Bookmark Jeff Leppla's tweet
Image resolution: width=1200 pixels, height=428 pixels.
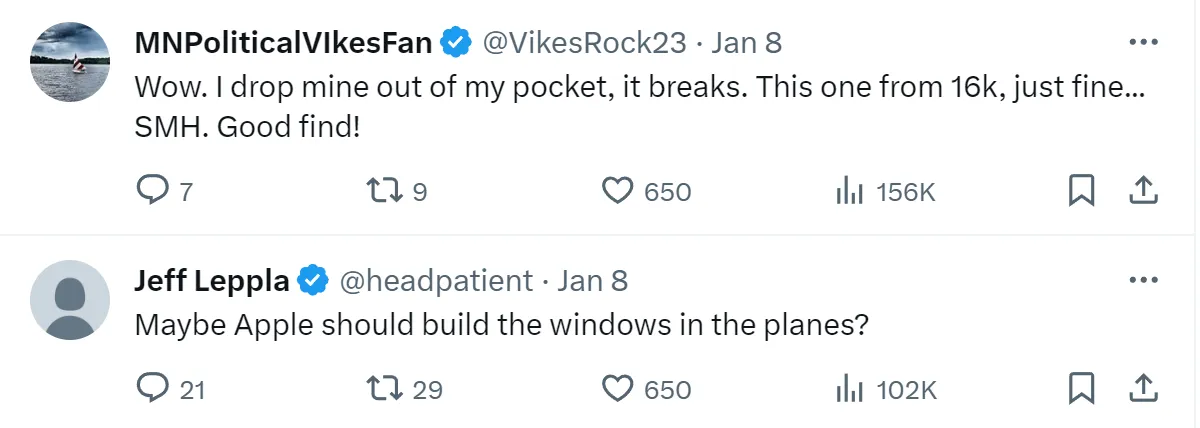click(1081, 388)
